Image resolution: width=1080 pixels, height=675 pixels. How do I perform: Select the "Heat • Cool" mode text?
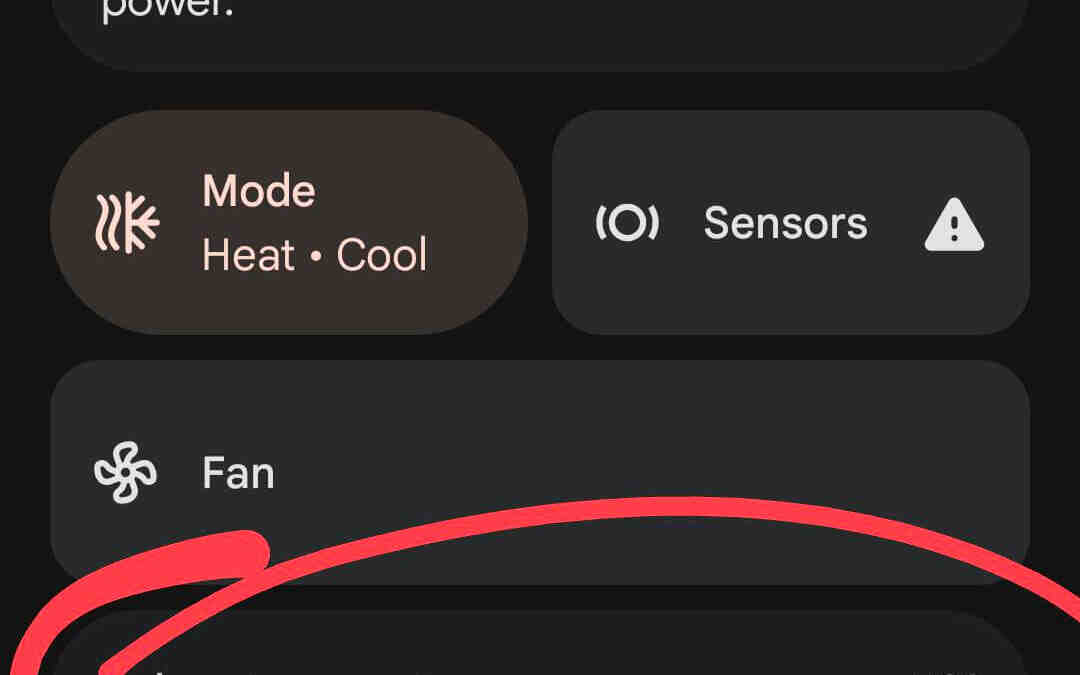(314, 255)
